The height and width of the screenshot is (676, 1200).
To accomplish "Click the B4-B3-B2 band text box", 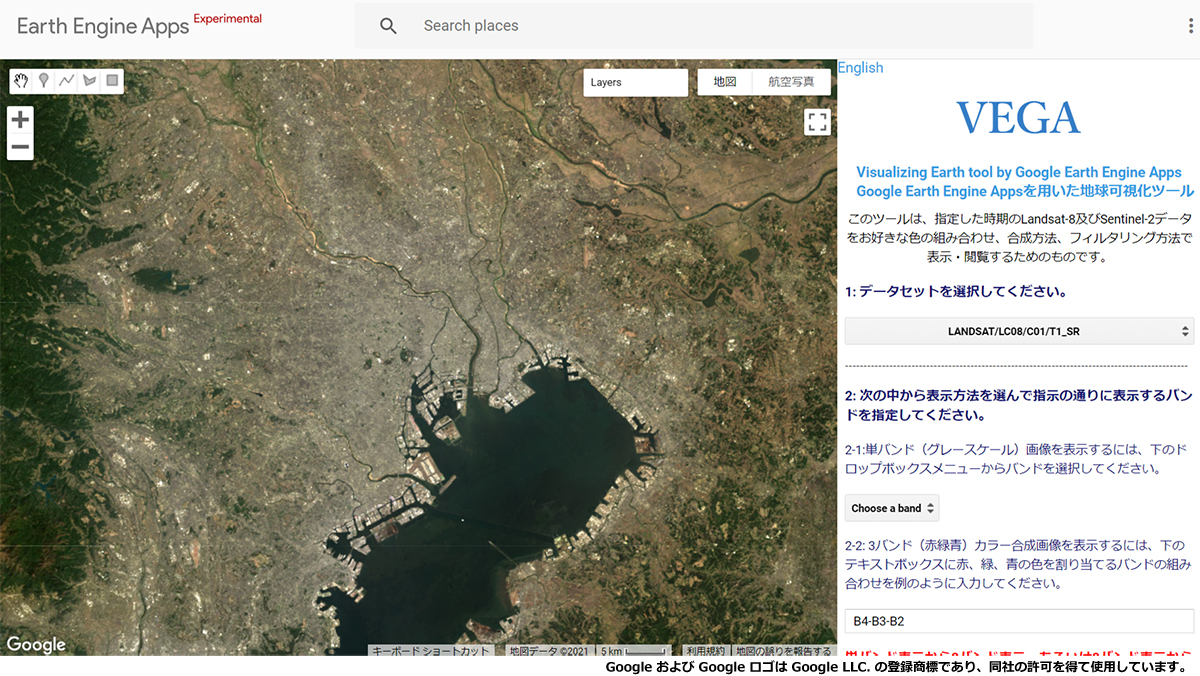I will tap(1019, 621).
